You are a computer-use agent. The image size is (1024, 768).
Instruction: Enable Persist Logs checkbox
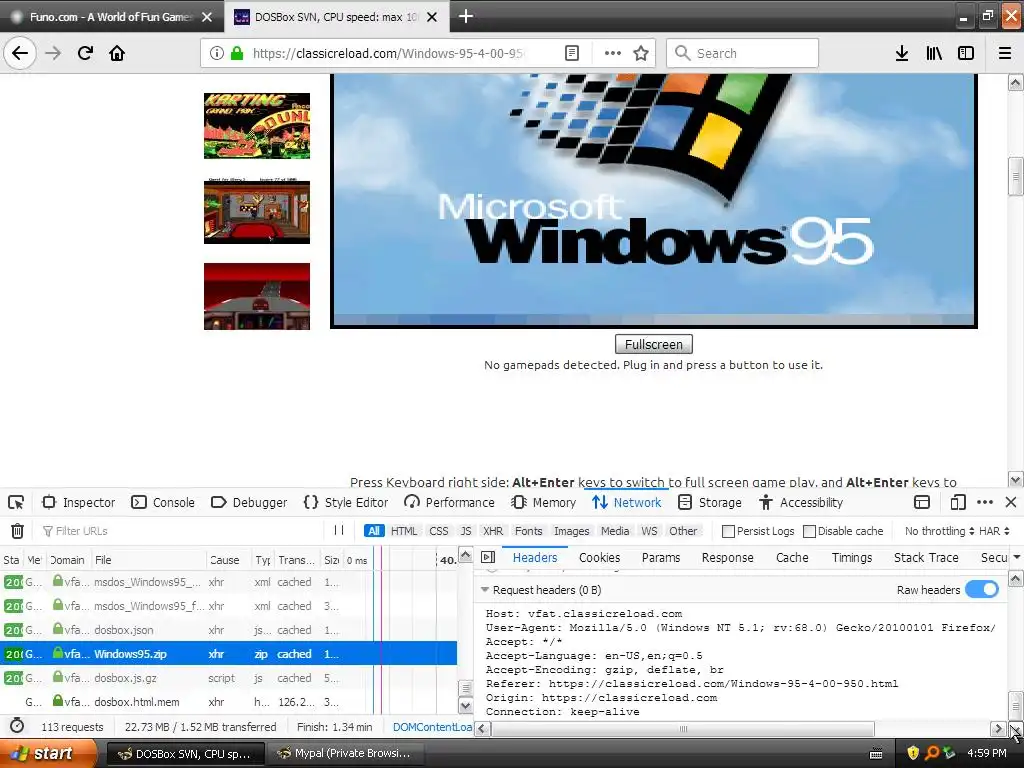point(728,531)
